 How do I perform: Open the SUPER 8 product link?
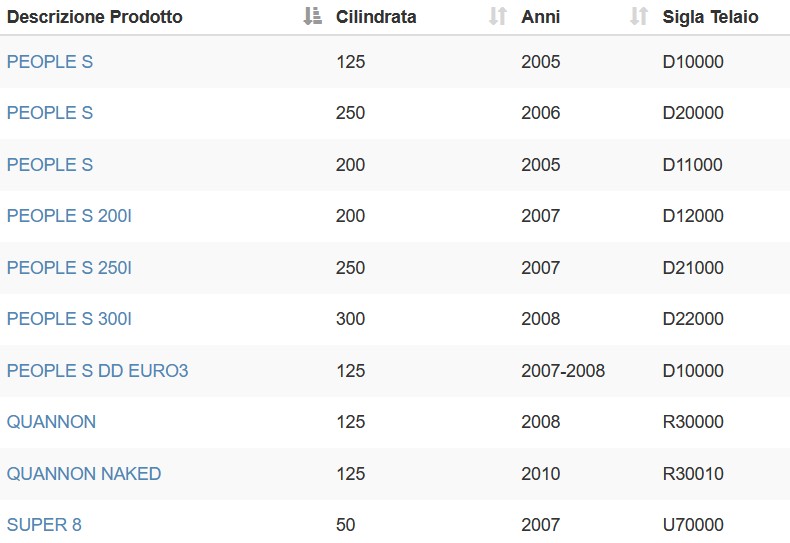(44, 524)
